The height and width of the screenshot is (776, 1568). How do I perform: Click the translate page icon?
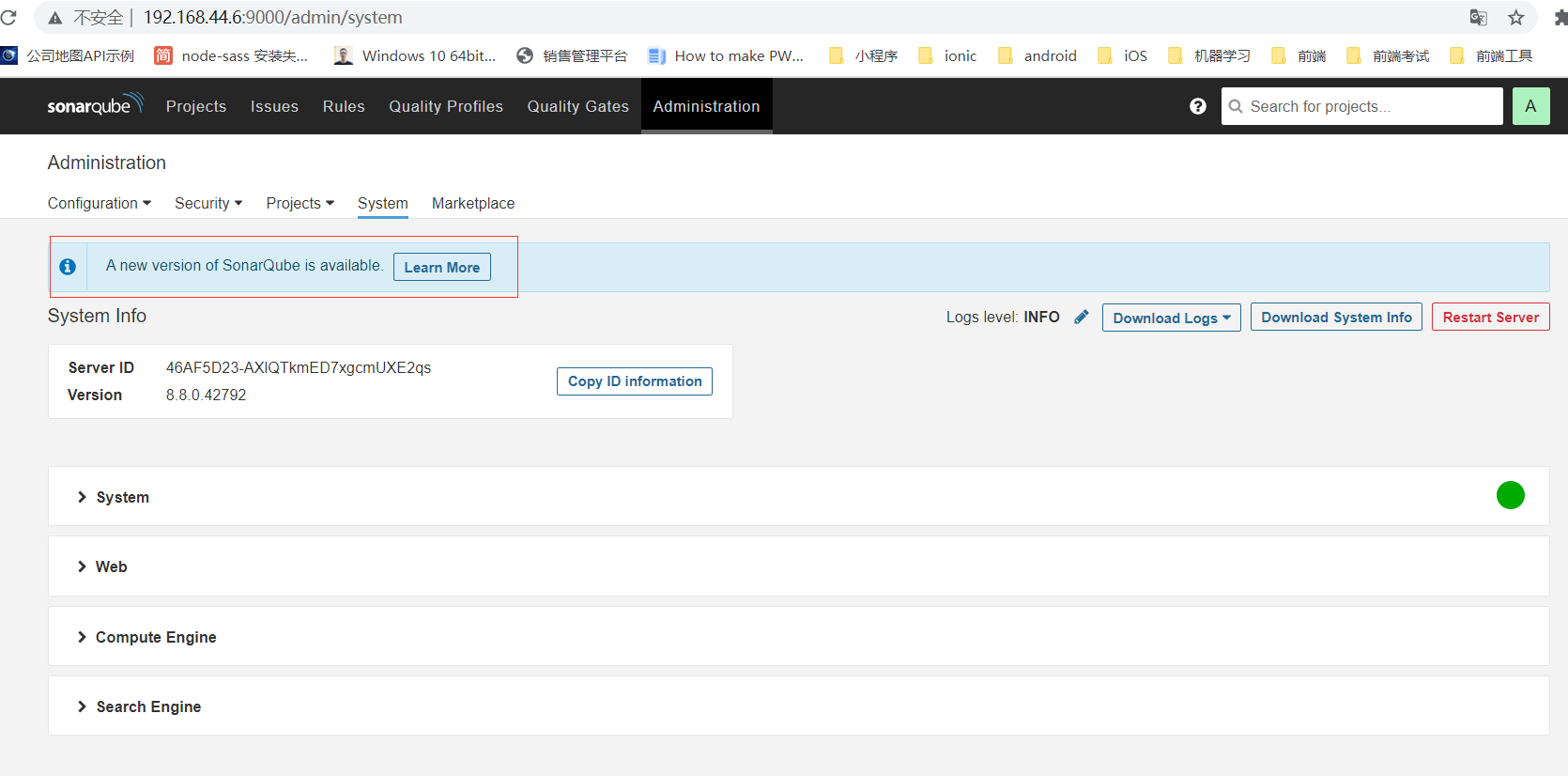tap(1478, 18)
